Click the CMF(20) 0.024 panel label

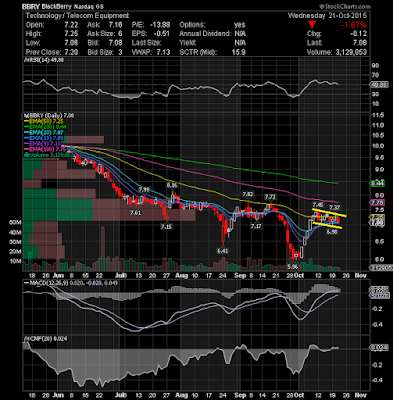pos(46,339)
